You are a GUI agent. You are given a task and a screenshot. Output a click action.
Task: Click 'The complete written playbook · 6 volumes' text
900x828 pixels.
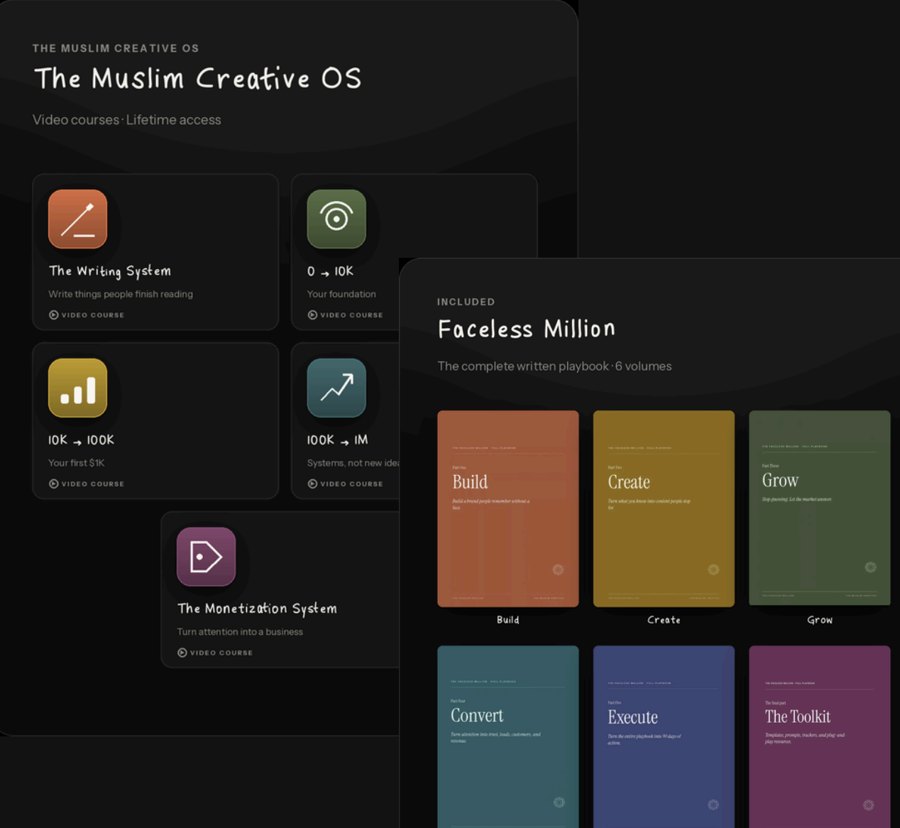point(554,366)
